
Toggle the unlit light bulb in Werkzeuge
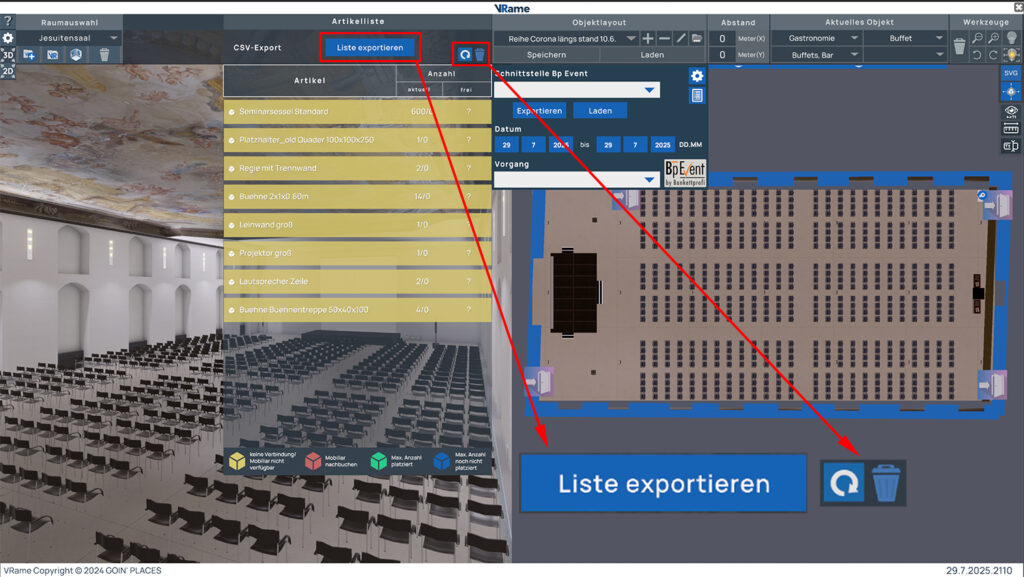[x=1012, y=39]
